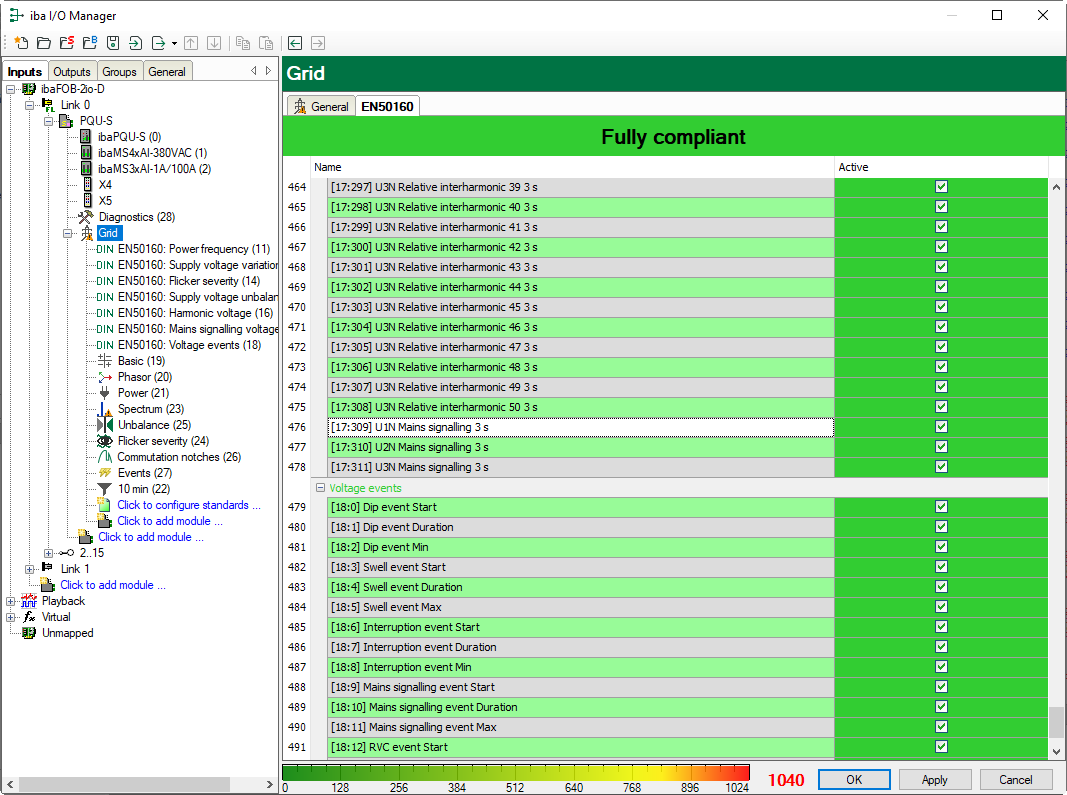
Task: Click the 'Click to configure standards' link
Action: tap(188, 505)
